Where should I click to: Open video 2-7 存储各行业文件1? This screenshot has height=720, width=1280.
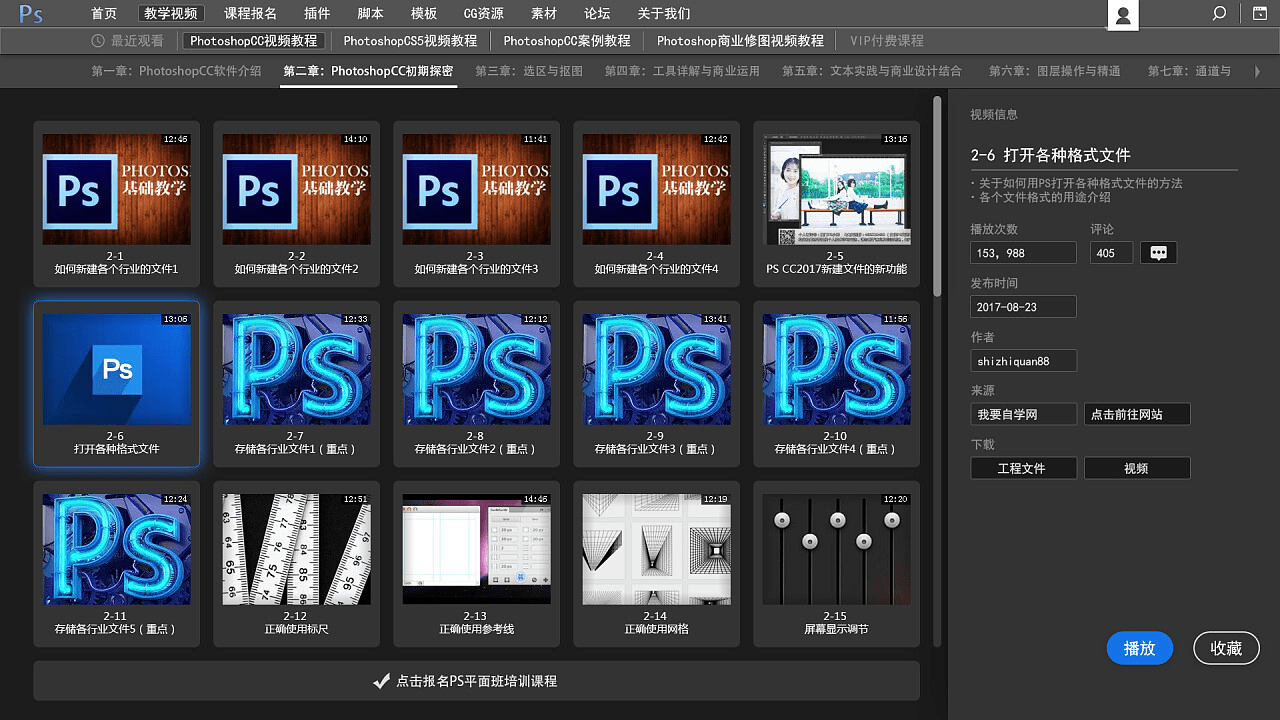pyautogui.click(x=296, y=384)
